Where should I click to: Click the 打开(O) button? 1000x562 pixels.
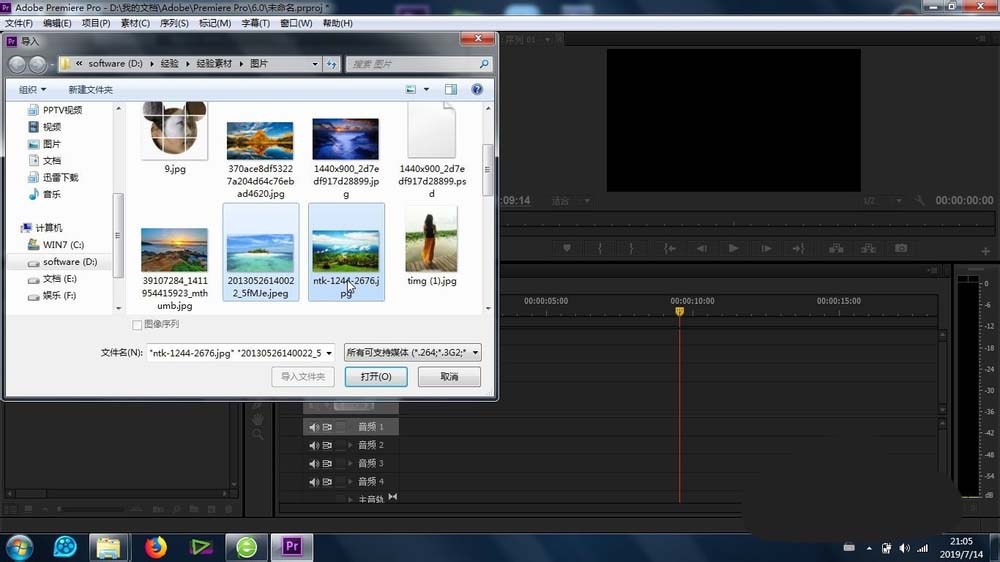tap(376, 377)
